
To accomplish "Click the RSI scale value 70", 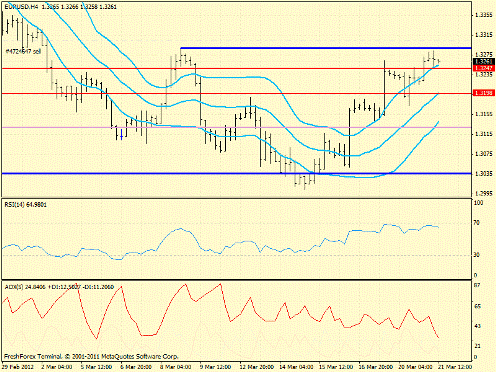I will coord(477,222).
